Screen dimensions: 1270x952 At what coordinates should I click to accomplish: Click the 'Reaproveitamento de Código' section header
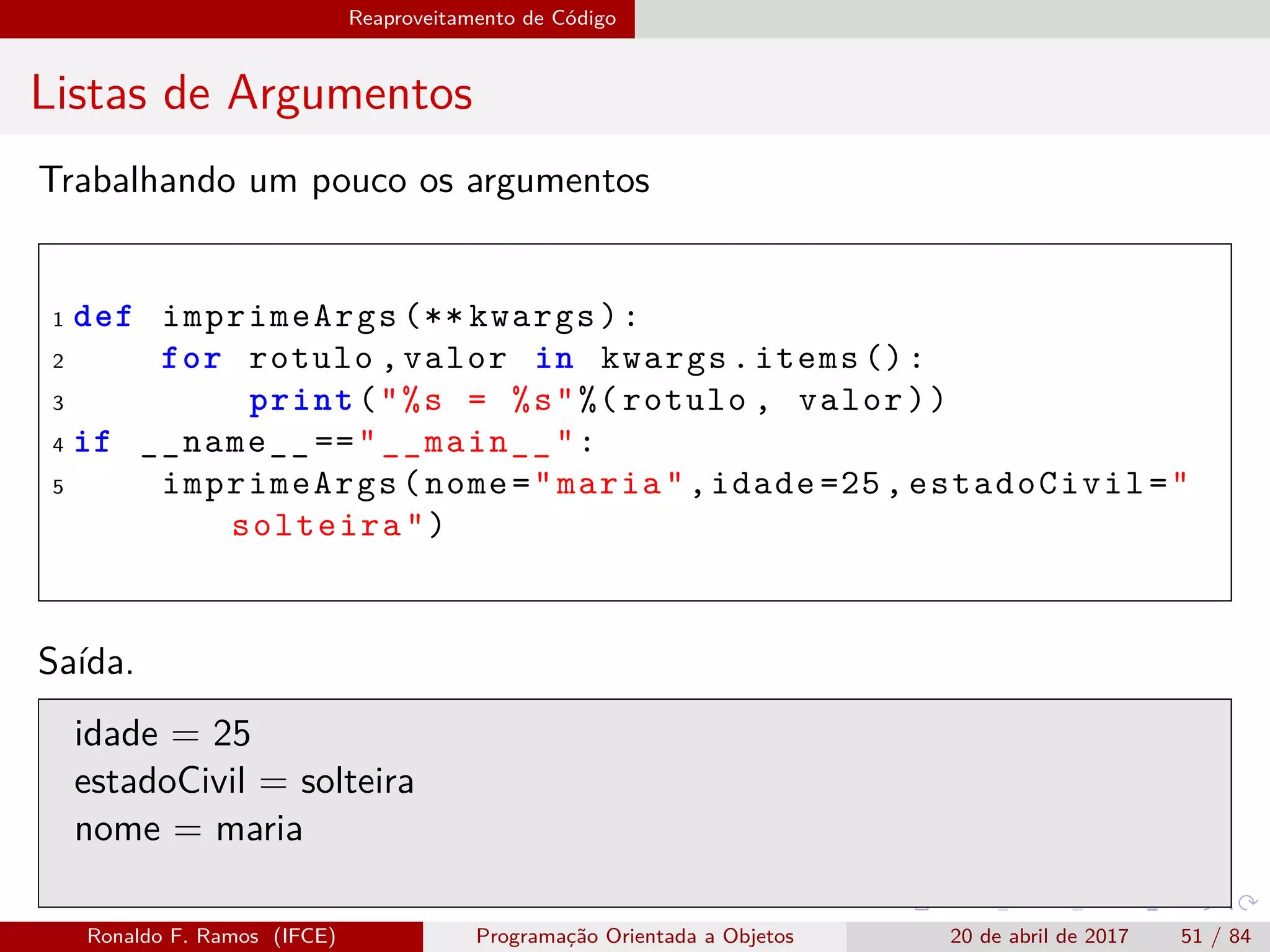[482, 19]
